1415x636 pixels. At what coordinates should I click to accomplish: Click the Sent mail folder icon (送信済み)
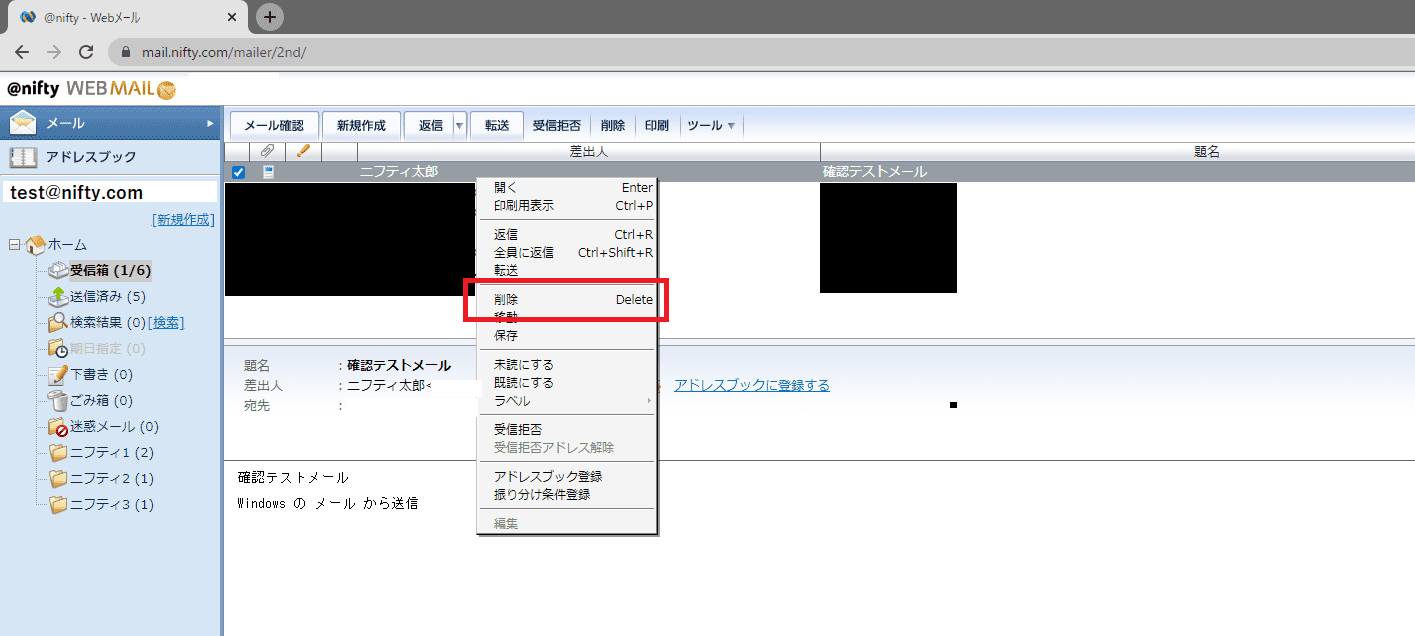tap(58, 296)
